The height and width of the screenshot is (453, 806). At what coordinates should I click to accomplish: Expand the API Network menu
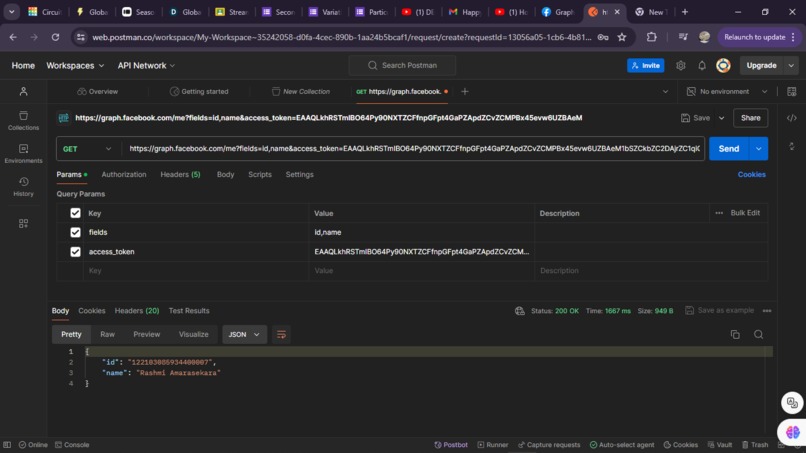pos(146,65)
